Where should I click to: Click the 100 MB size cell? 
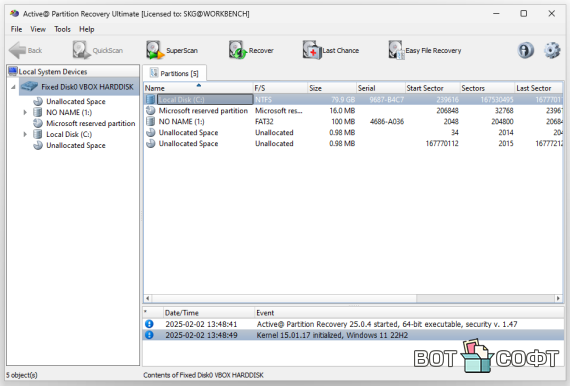click(343, 121)
